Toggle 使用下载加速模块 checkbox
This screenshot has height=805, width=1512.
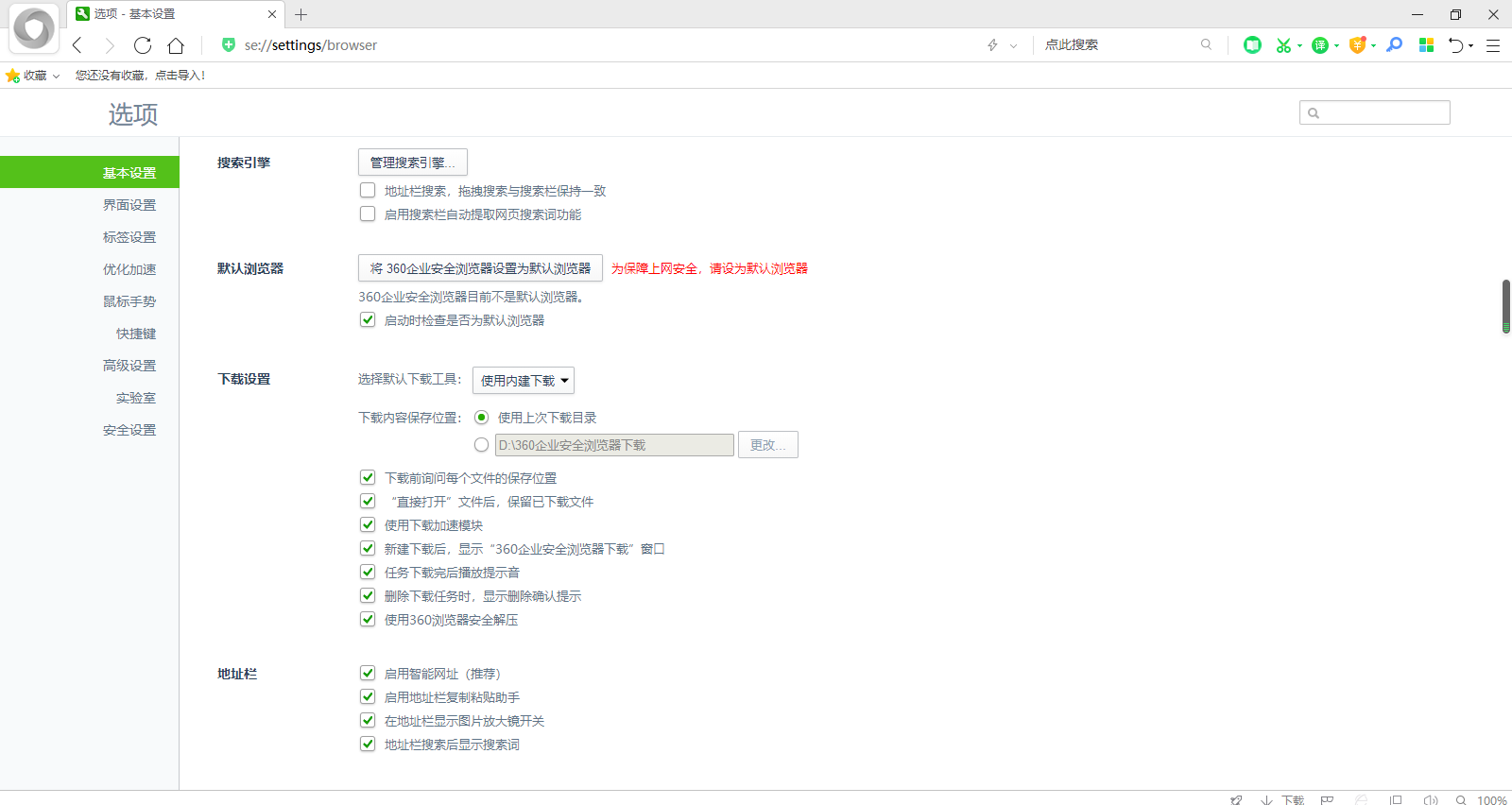click(368, 524)
